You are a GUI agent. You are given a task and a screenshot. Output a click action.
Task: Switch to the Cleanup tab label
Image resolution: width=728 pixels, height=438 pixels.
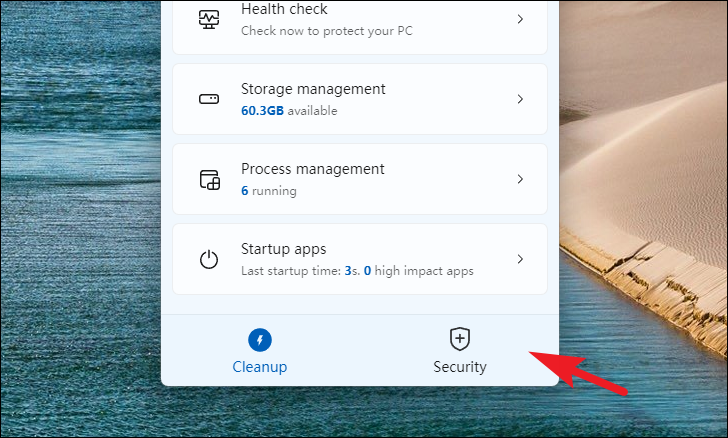click(260, 367)
